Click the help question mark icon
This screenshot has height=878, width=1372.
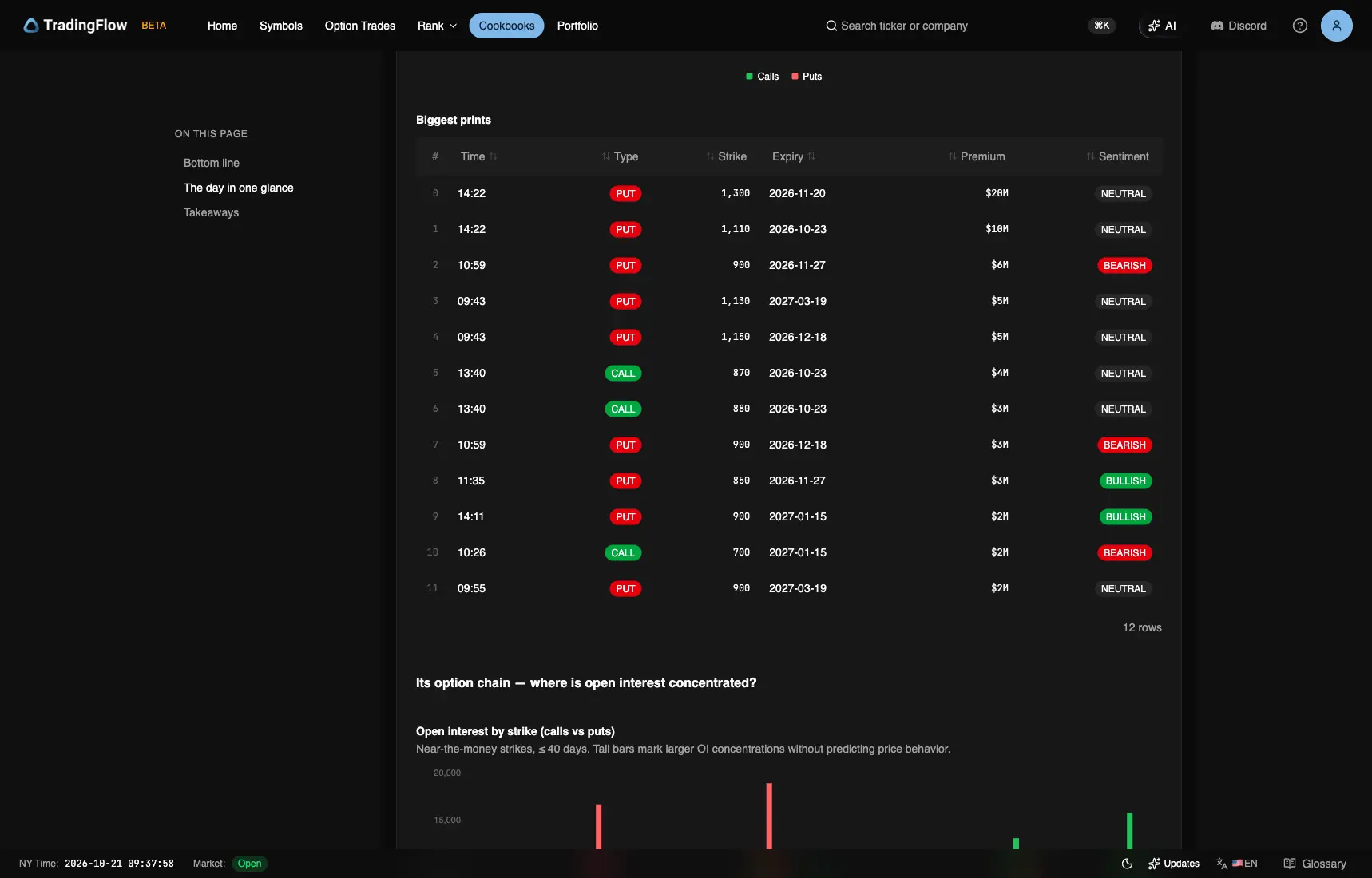(x=1300, y=26)
